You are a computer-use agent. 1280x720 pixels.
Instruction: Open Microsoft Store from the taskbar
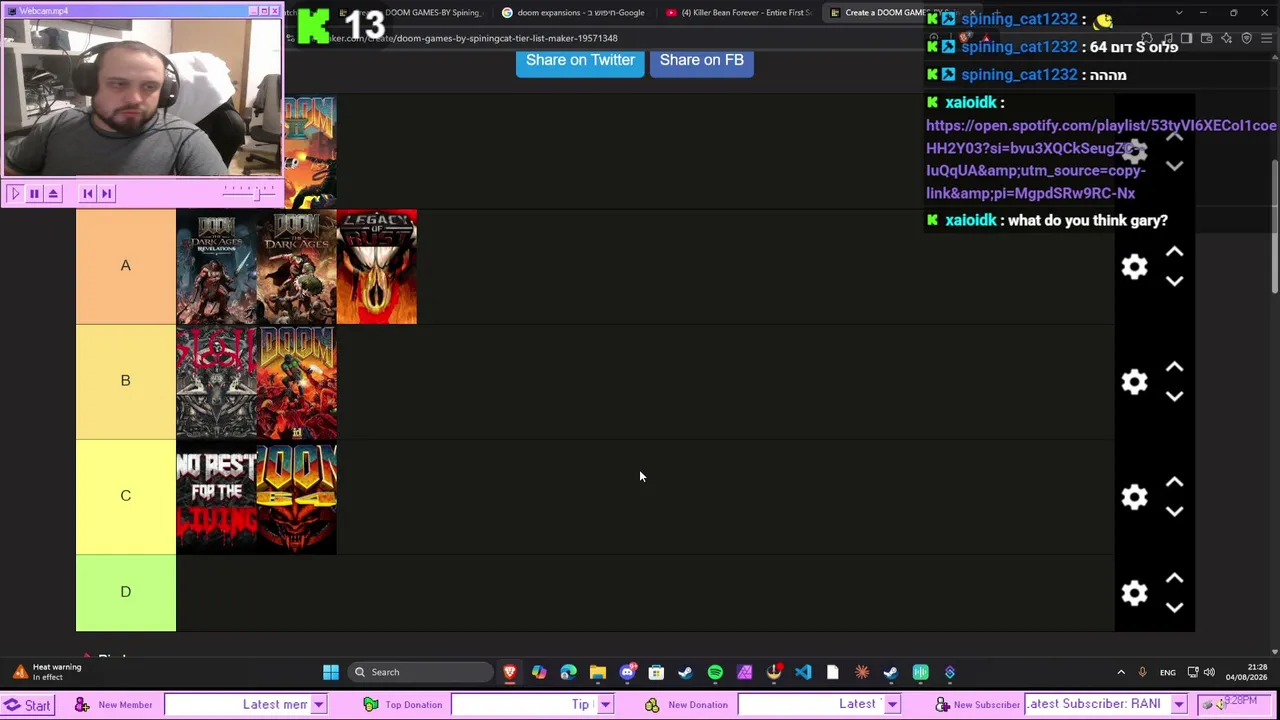[656, 672]
